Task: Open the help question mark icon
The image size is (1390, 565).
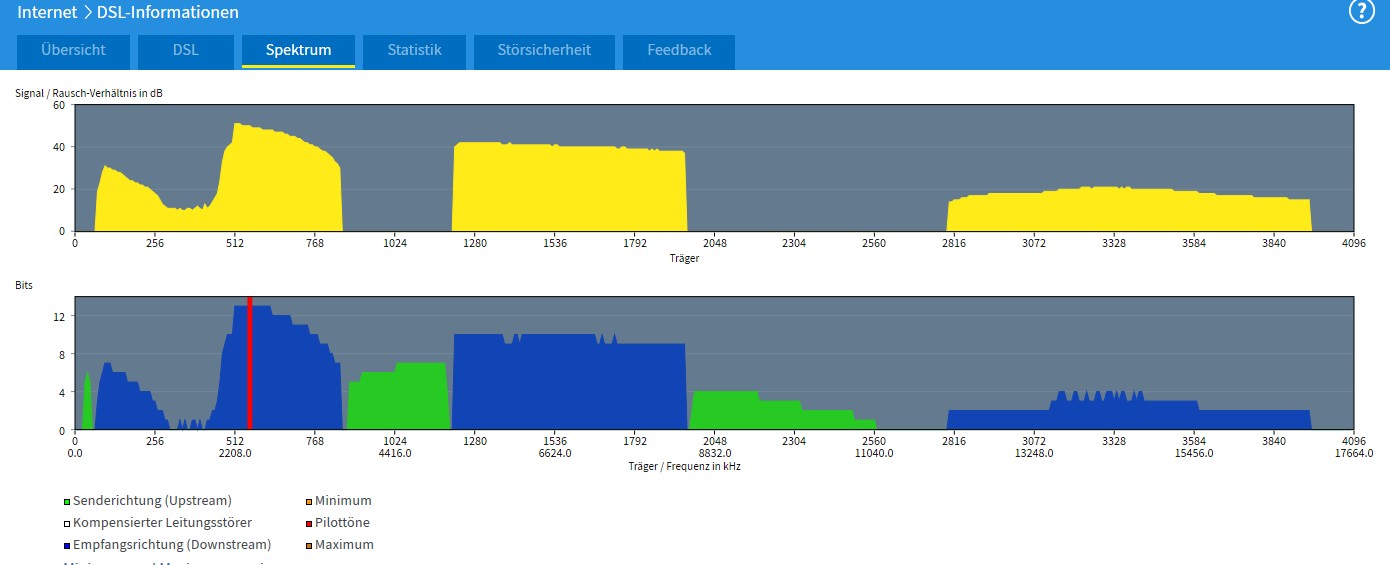Action: [1361, 12]
